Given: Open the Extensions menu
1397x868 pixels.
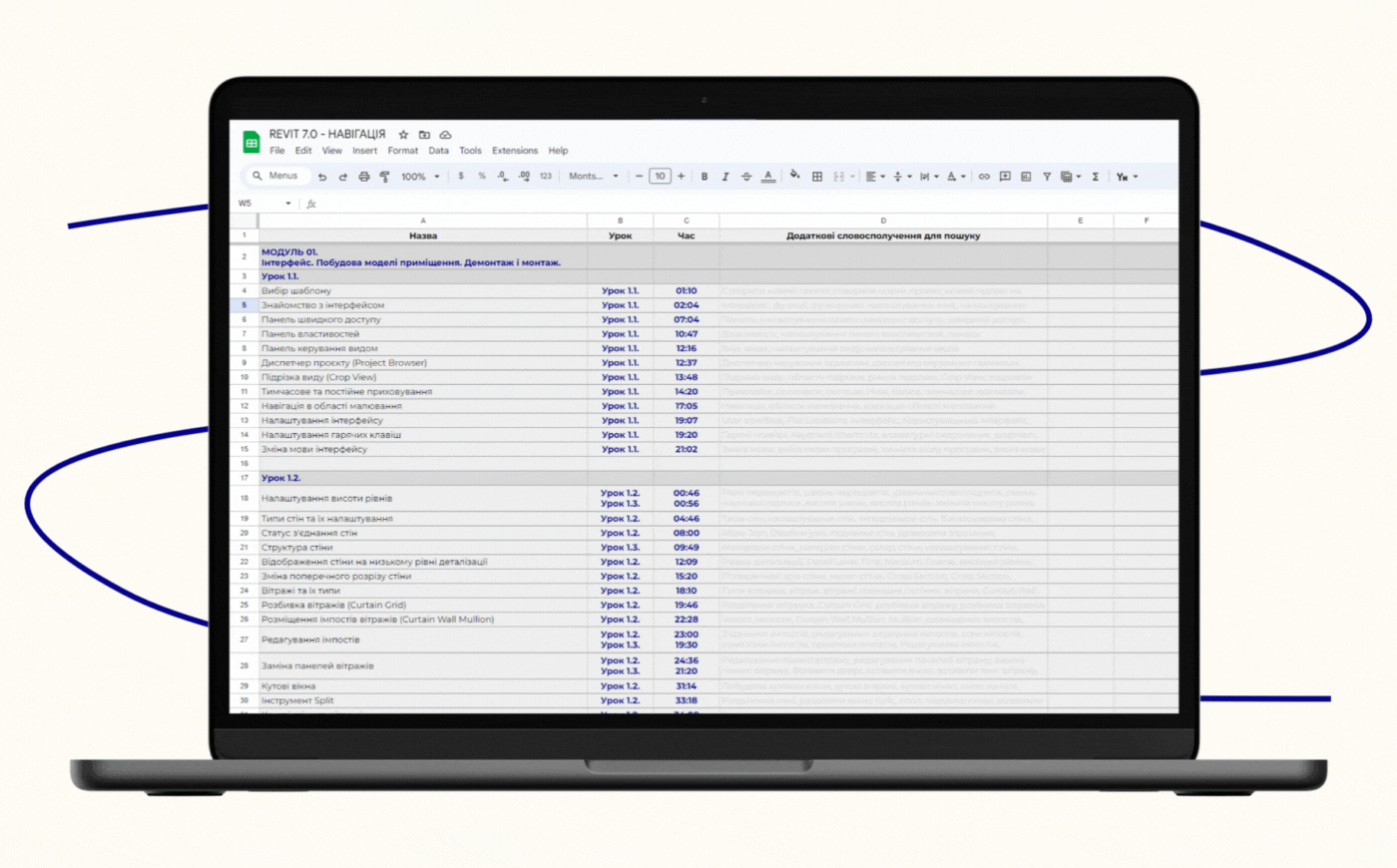Looking at the screenshot, I should point(514,151).
